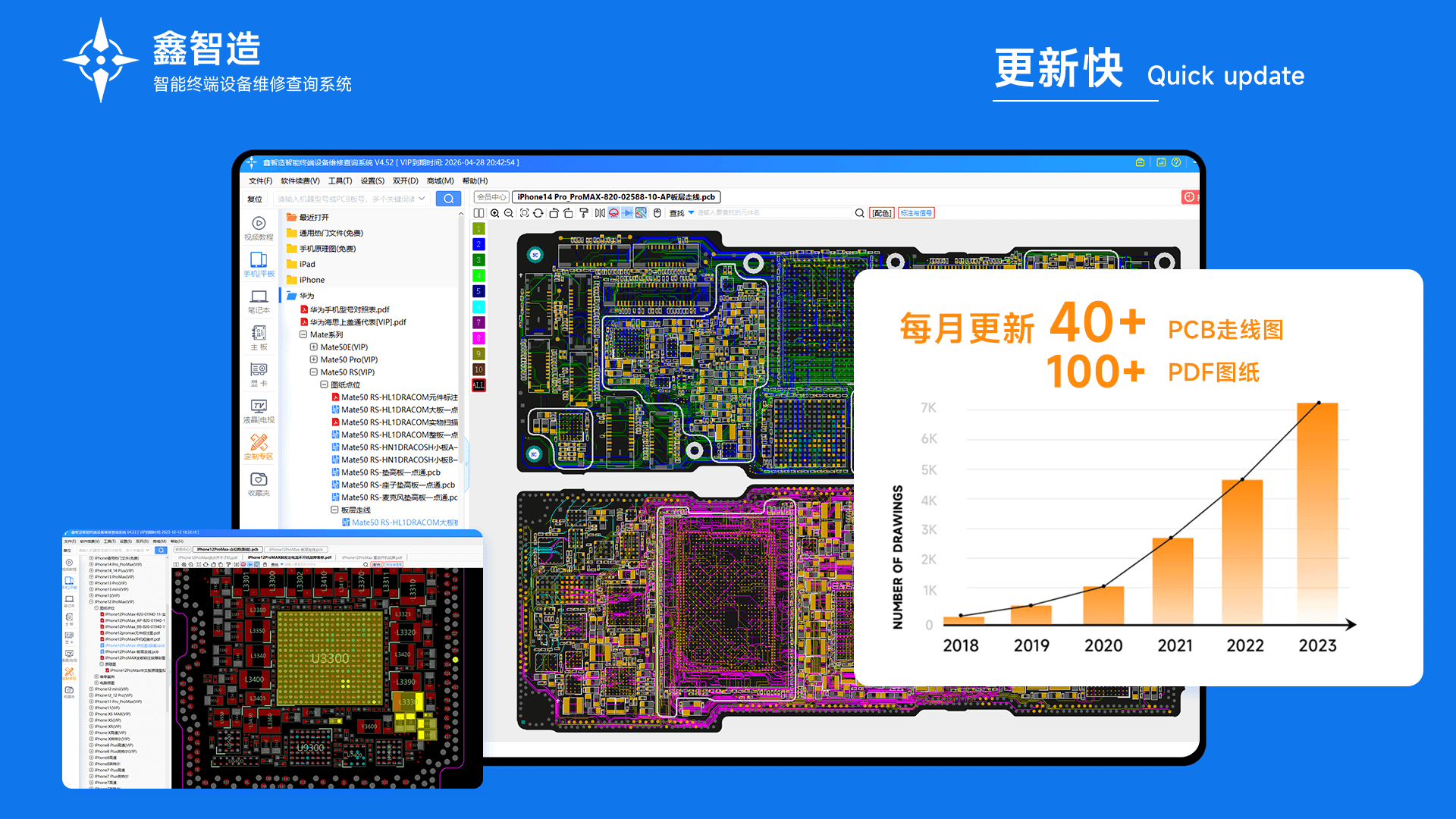Click the 配色 color scheme button
Image resolution: width=1456 pixels, height=819 pixels.
point(881,213)
